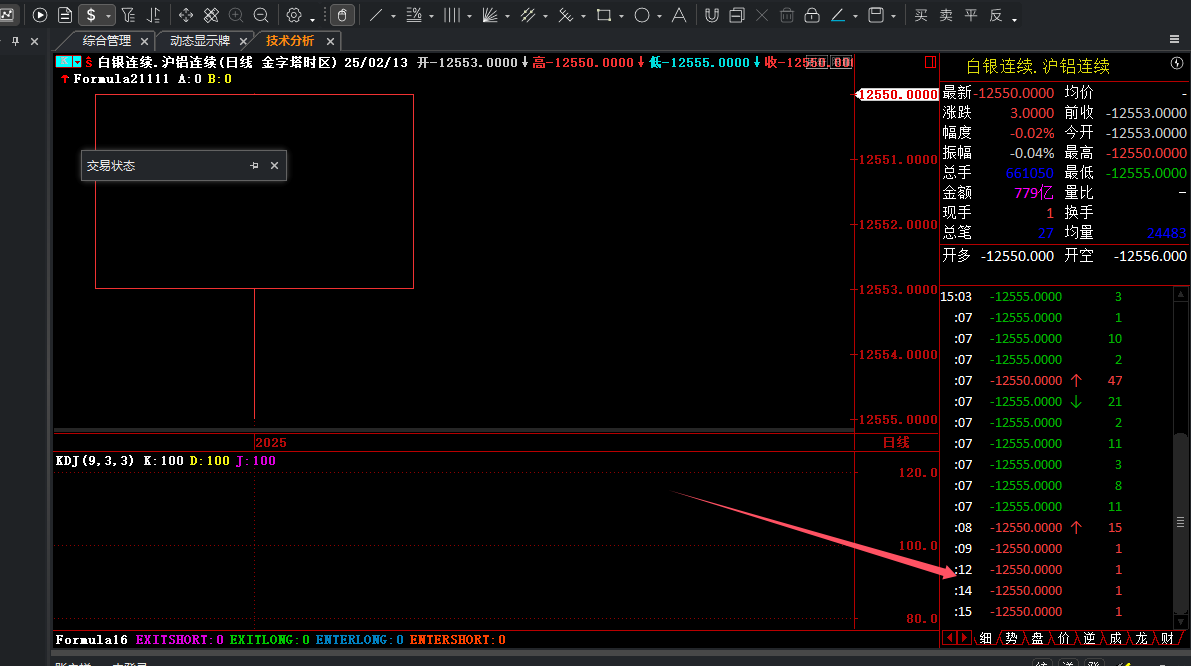This screenshot has height=666, width=1191.
Task: Toggle the lock drawings icon
Action: pyautogui.click(x=811, y=15)
